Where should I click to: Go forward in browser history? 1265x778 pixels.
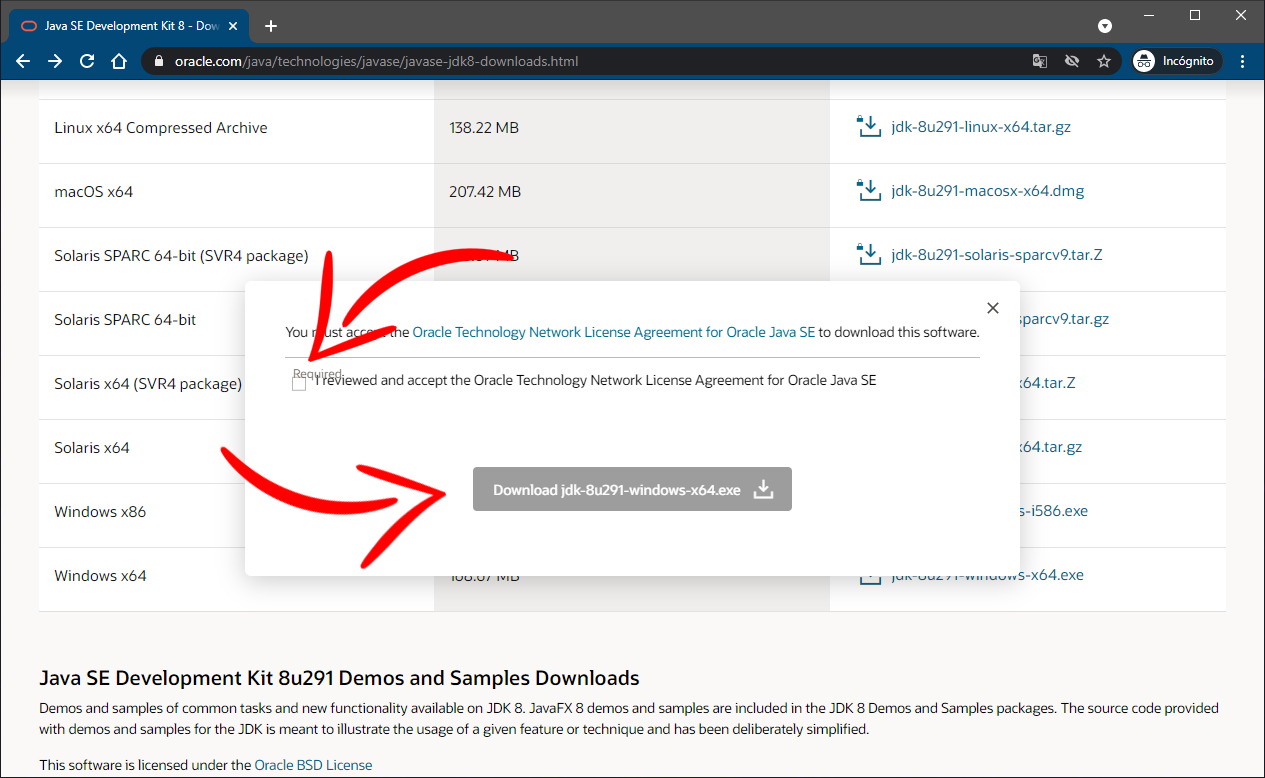pos(55,61)
